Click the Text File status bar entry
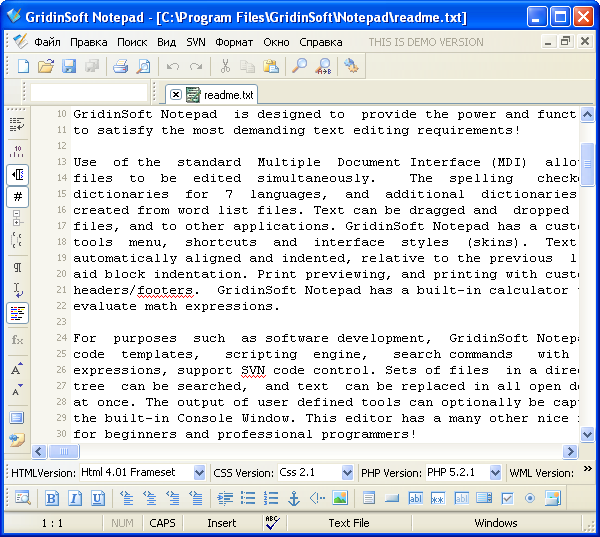The width and height of the screenshot is (600, 537). tap(349, 523)
